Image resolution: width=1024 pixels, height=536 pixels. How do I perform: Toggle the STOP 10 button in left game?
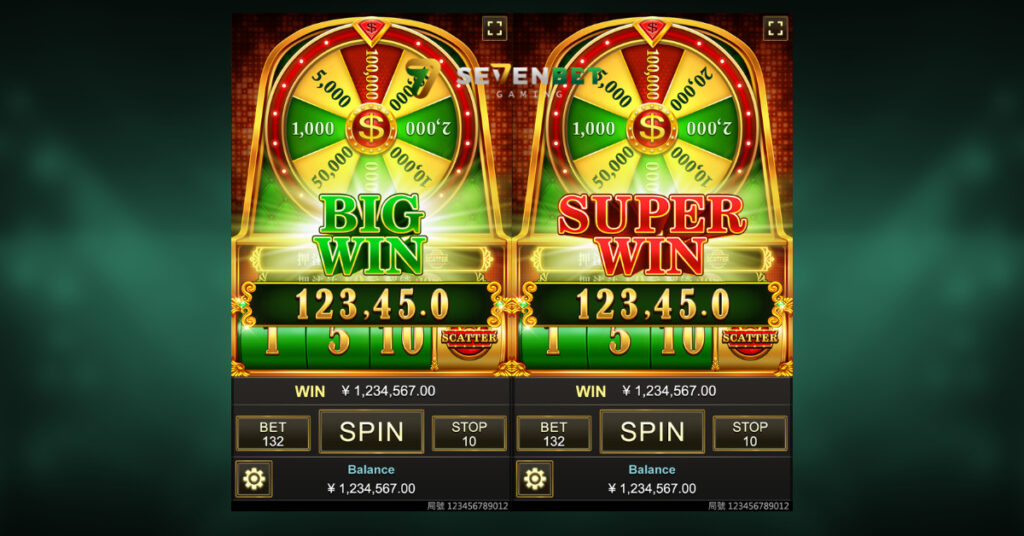469,434
